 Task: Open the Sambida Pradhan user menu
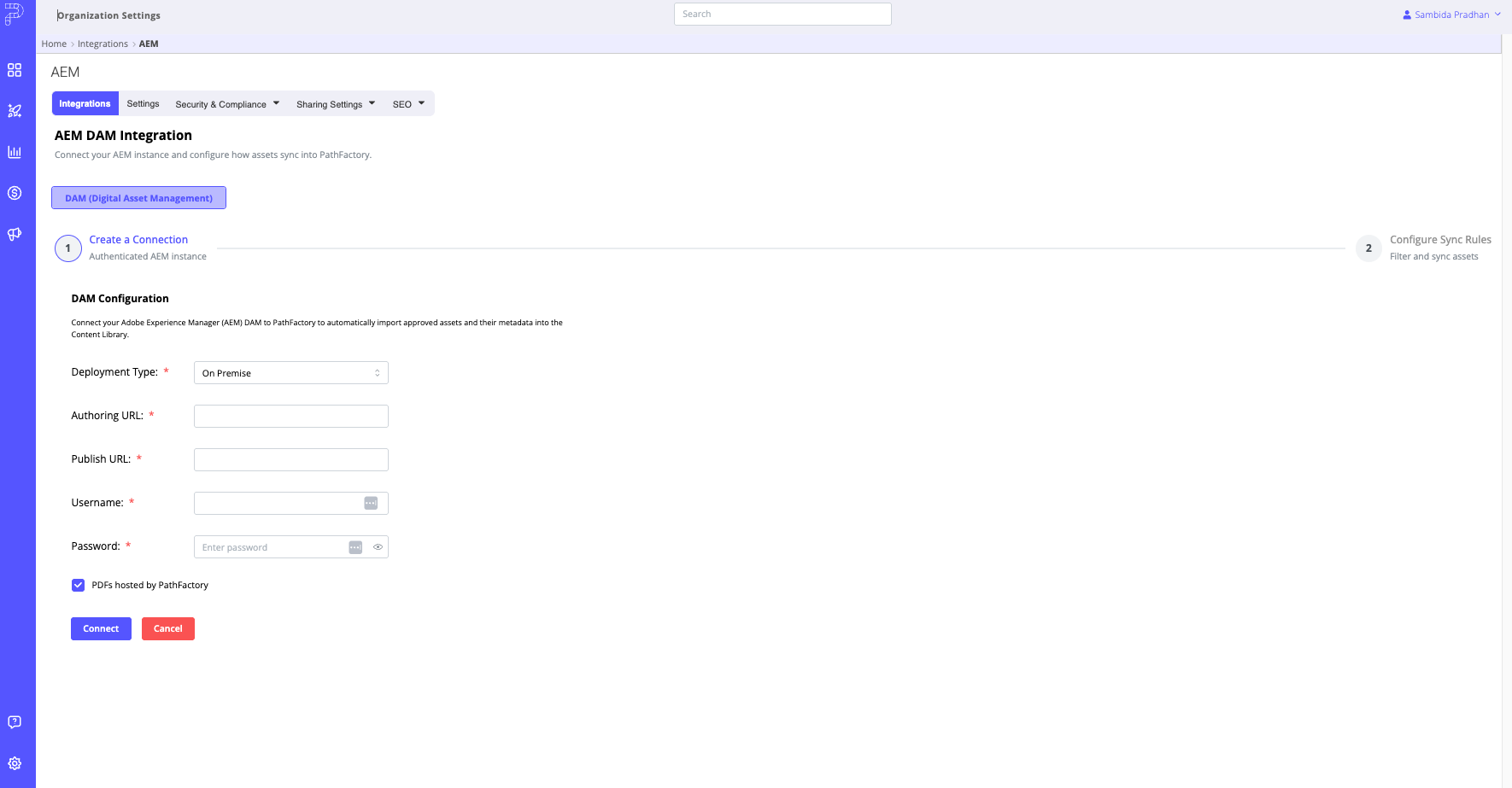click(x=1451, y=15)
